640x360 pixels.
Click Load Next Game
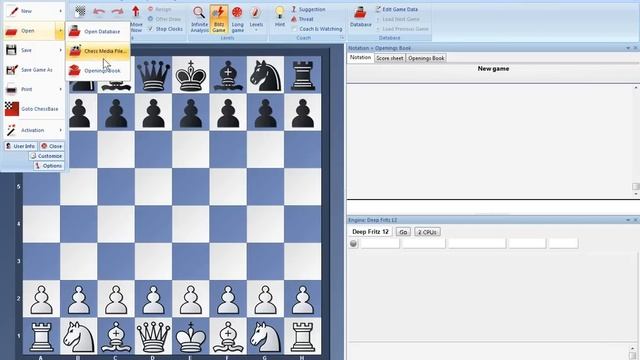pyautogui.click(x=397, y=19)
